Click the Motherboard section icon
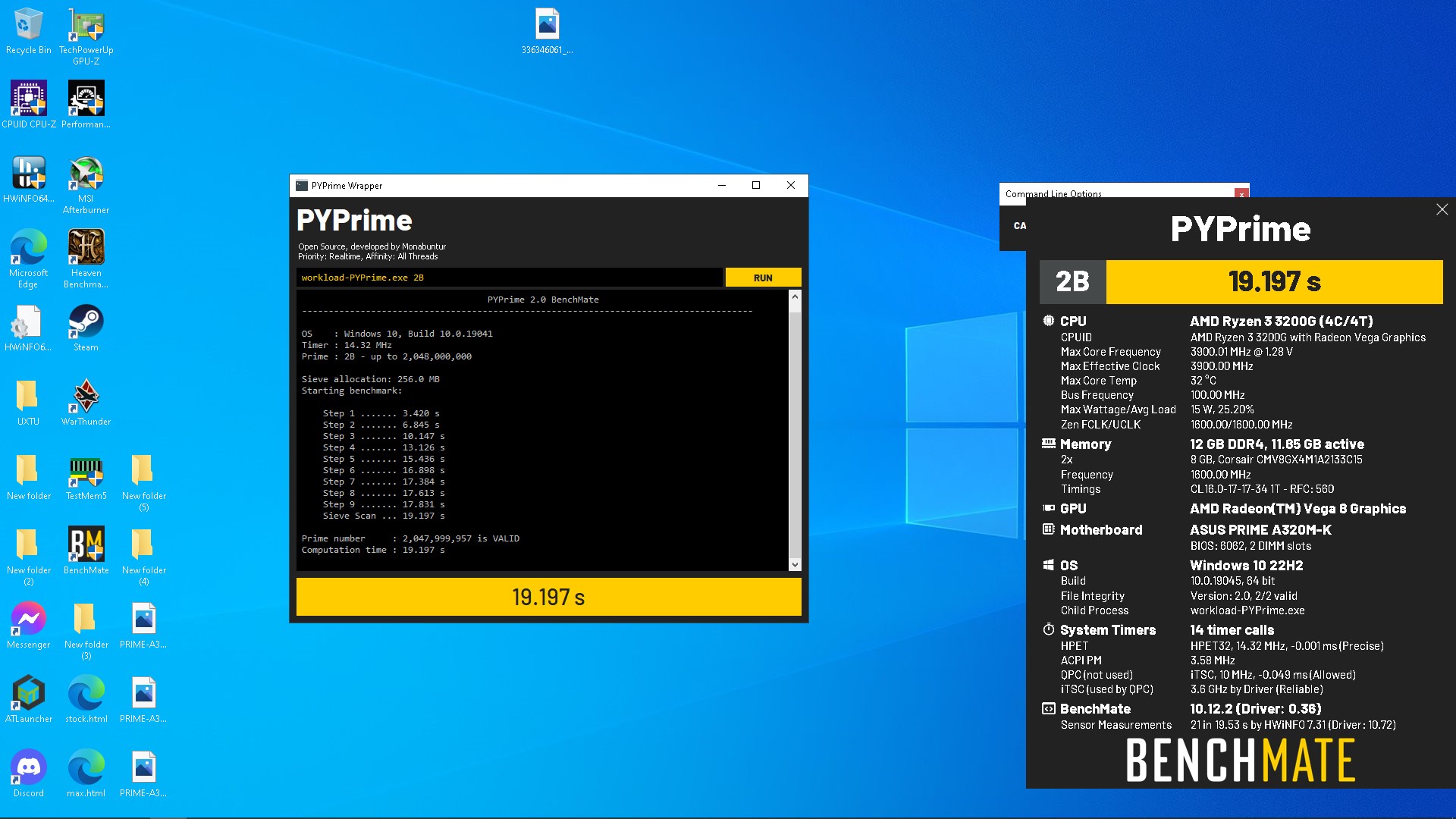The height and width of the screenshot is (819, 1456). (x=1048, y=529)
